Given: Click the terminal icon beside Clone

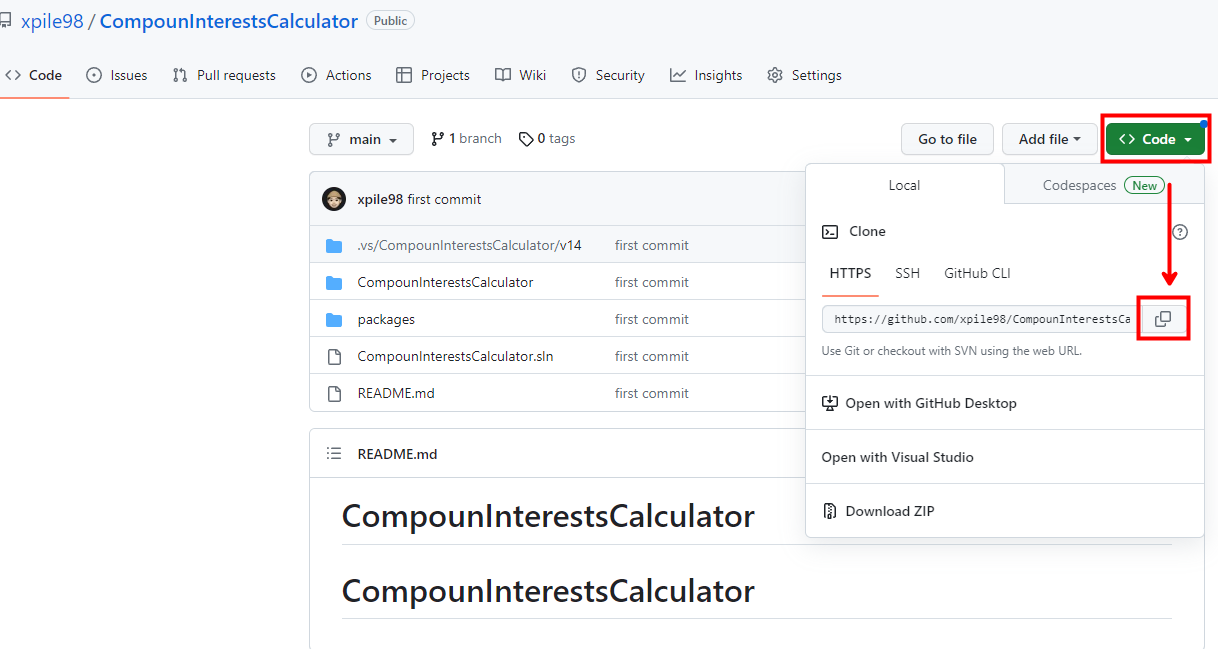Looking at the screenshot, I should click(x=830, y=232).
